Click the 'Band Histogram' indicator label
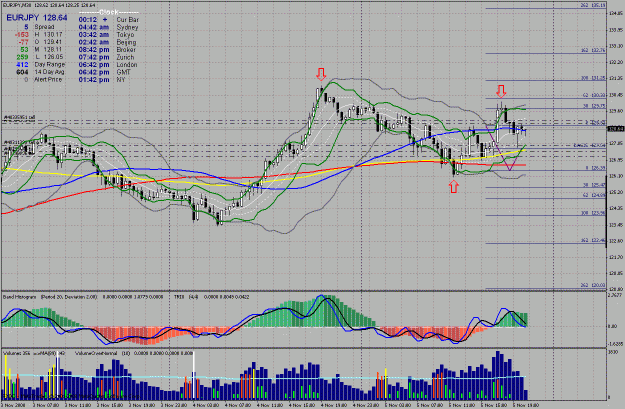Screen dimensions: 625x409 (20, 297)
